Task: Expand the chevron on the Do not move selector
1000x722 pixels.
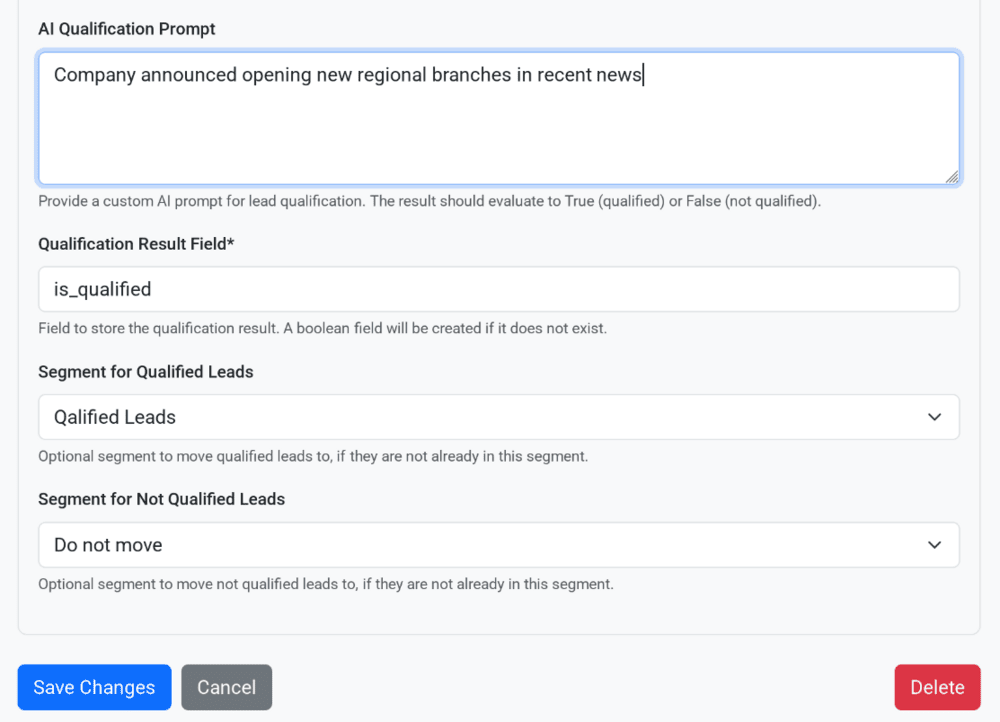Action: [x=934, y=545]
